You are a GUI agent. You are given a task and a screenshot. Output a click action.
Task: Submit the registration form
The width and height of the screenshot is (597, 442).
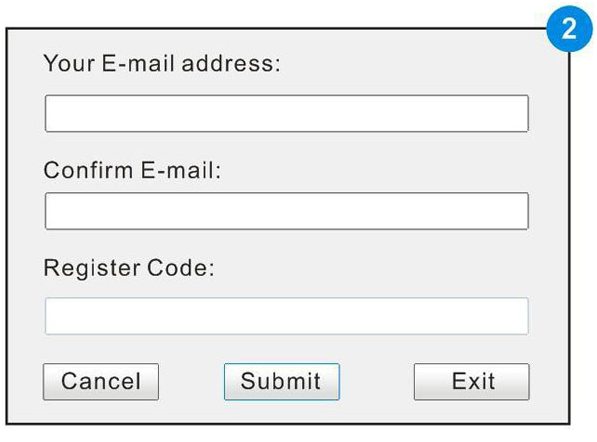(x=282, y=381)
